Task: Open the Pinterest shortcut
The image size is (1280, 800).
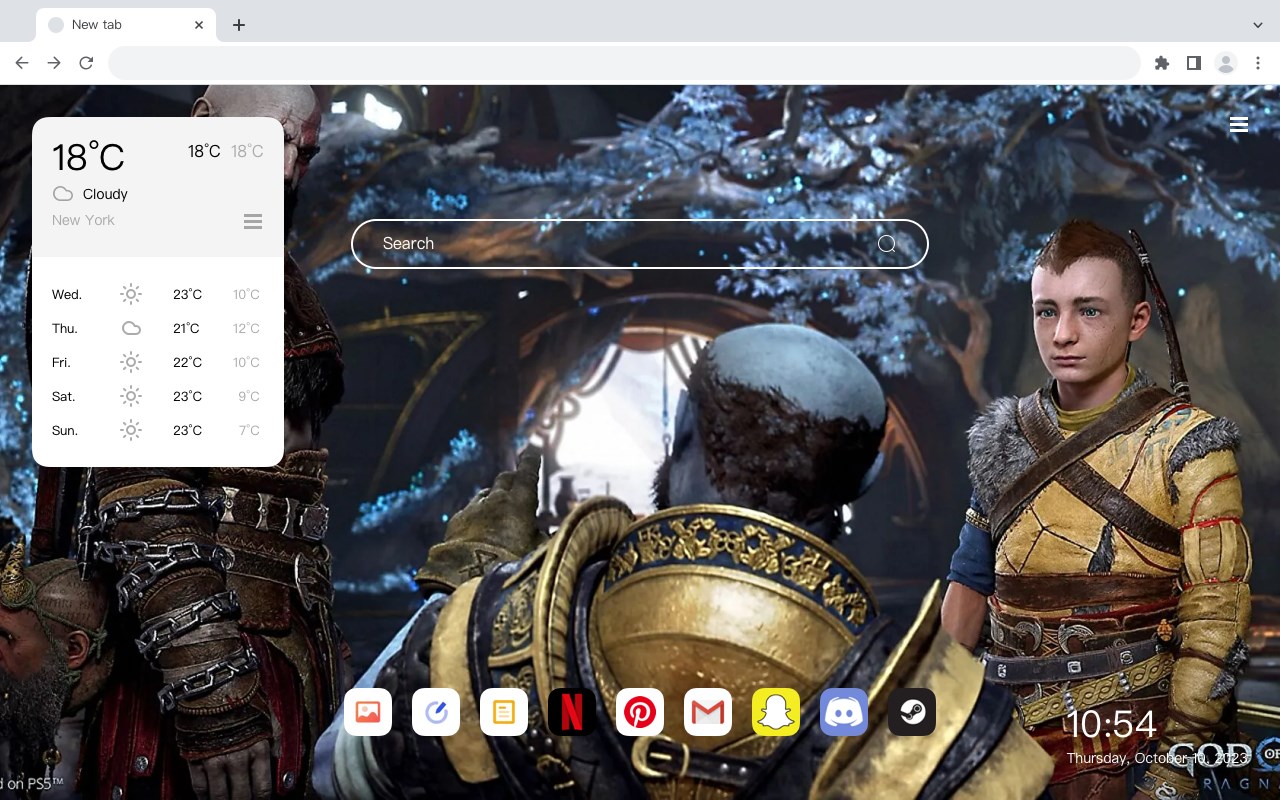Action: [x=640, y=712]
